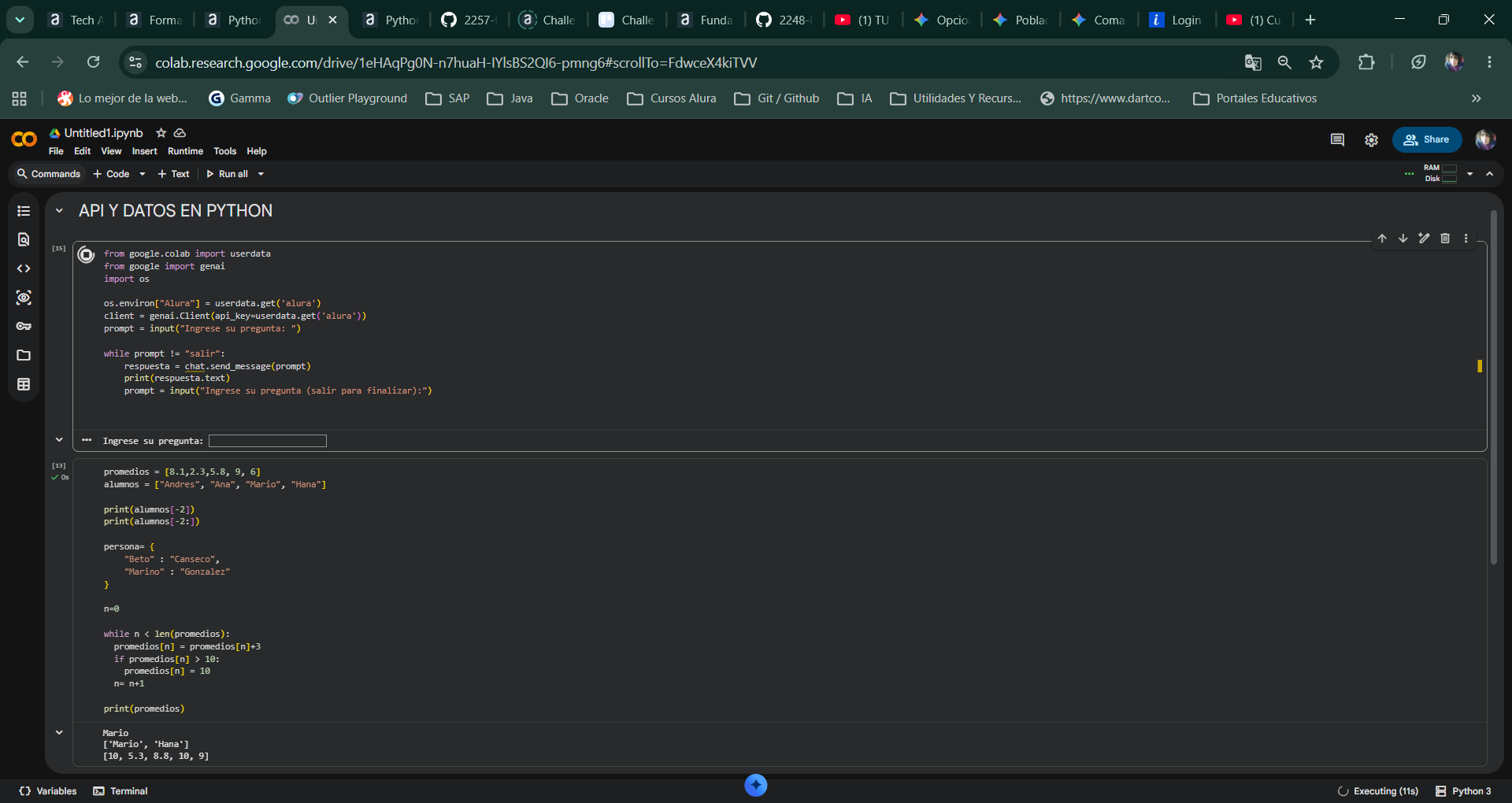Open the Files folder icon in sidebar
This screenshot has width=1512, height=803.
click(24, 355)
